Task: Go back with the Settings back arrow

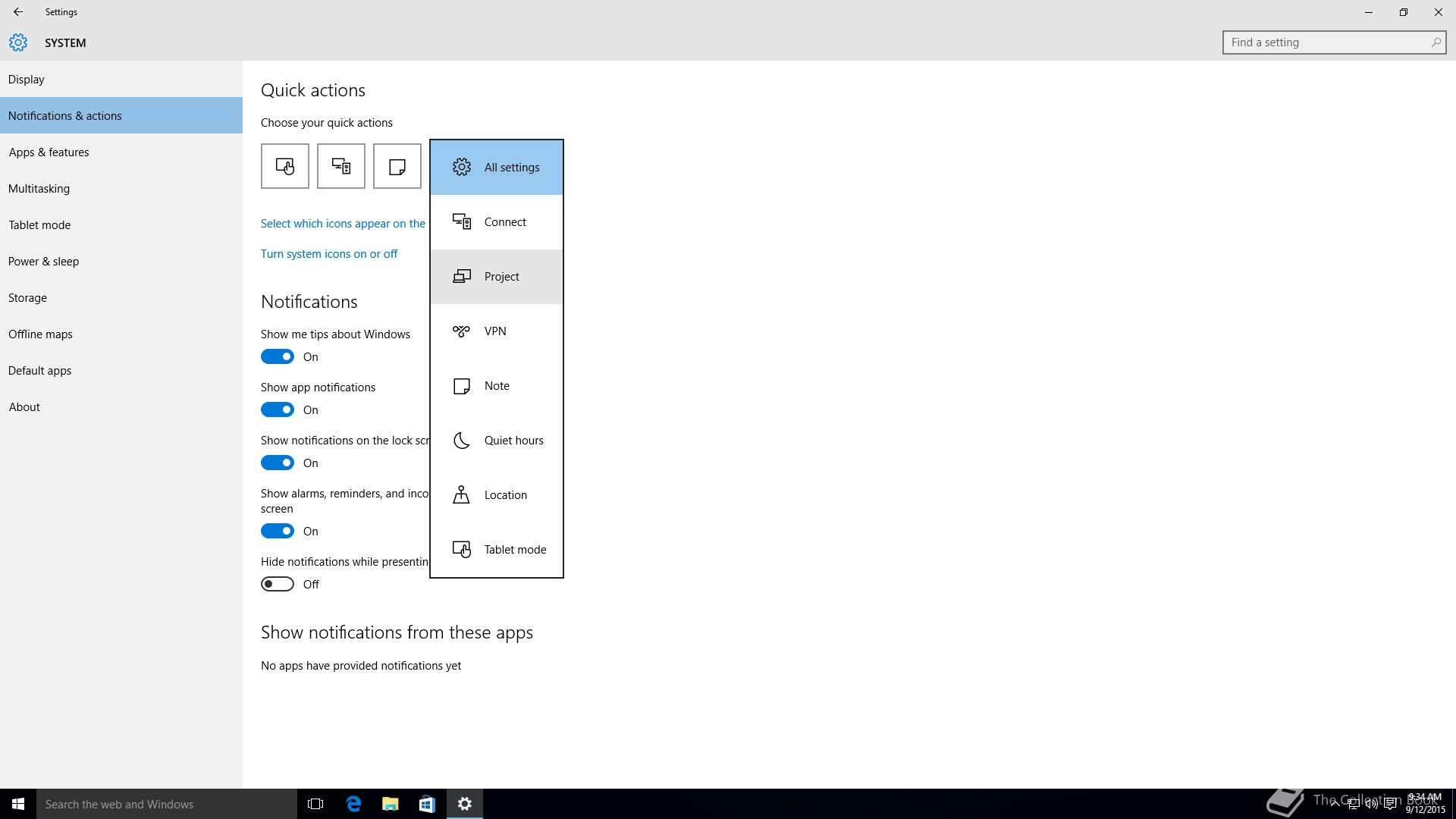Action: click(18, 12)
